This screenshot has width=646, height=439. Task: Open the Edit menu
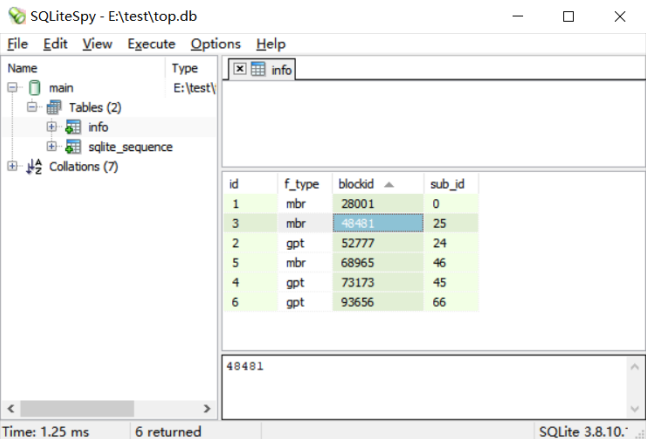55,44
